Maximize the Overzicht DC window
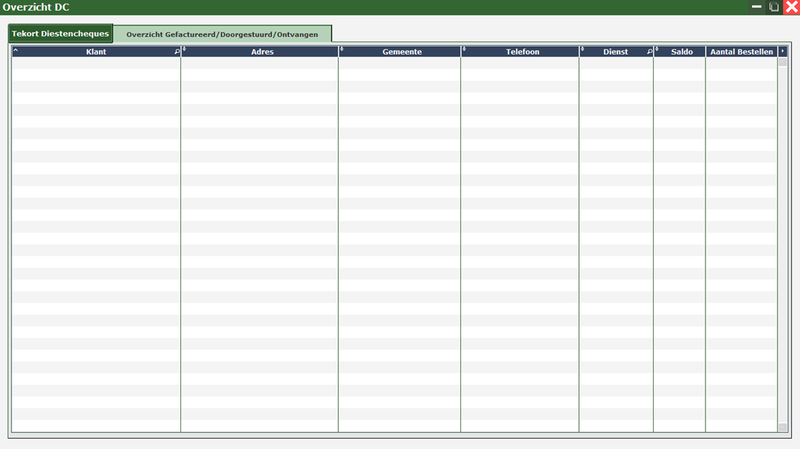 773,7
